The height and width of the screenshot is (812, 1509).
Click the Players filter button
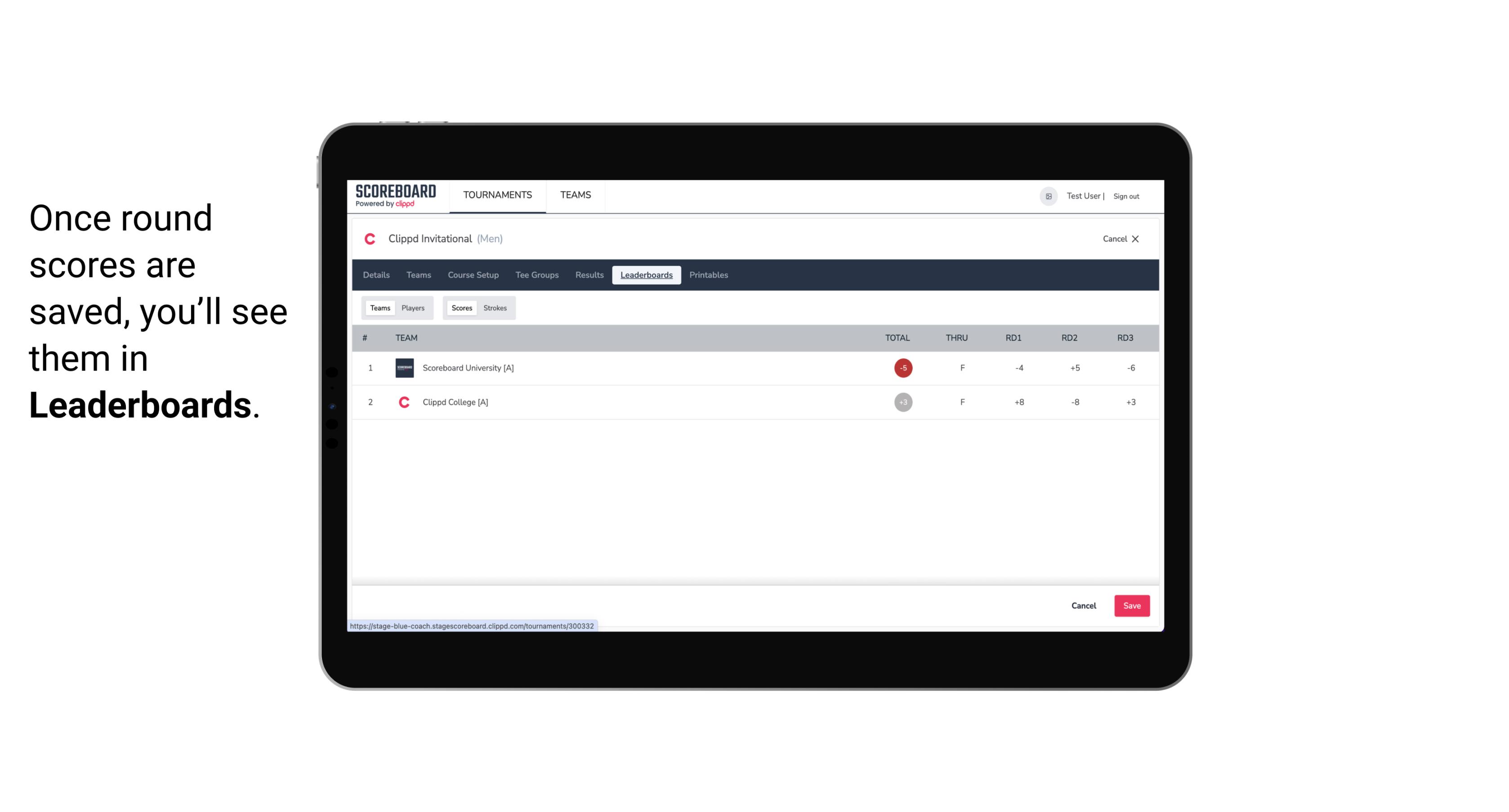coord(413,307)
